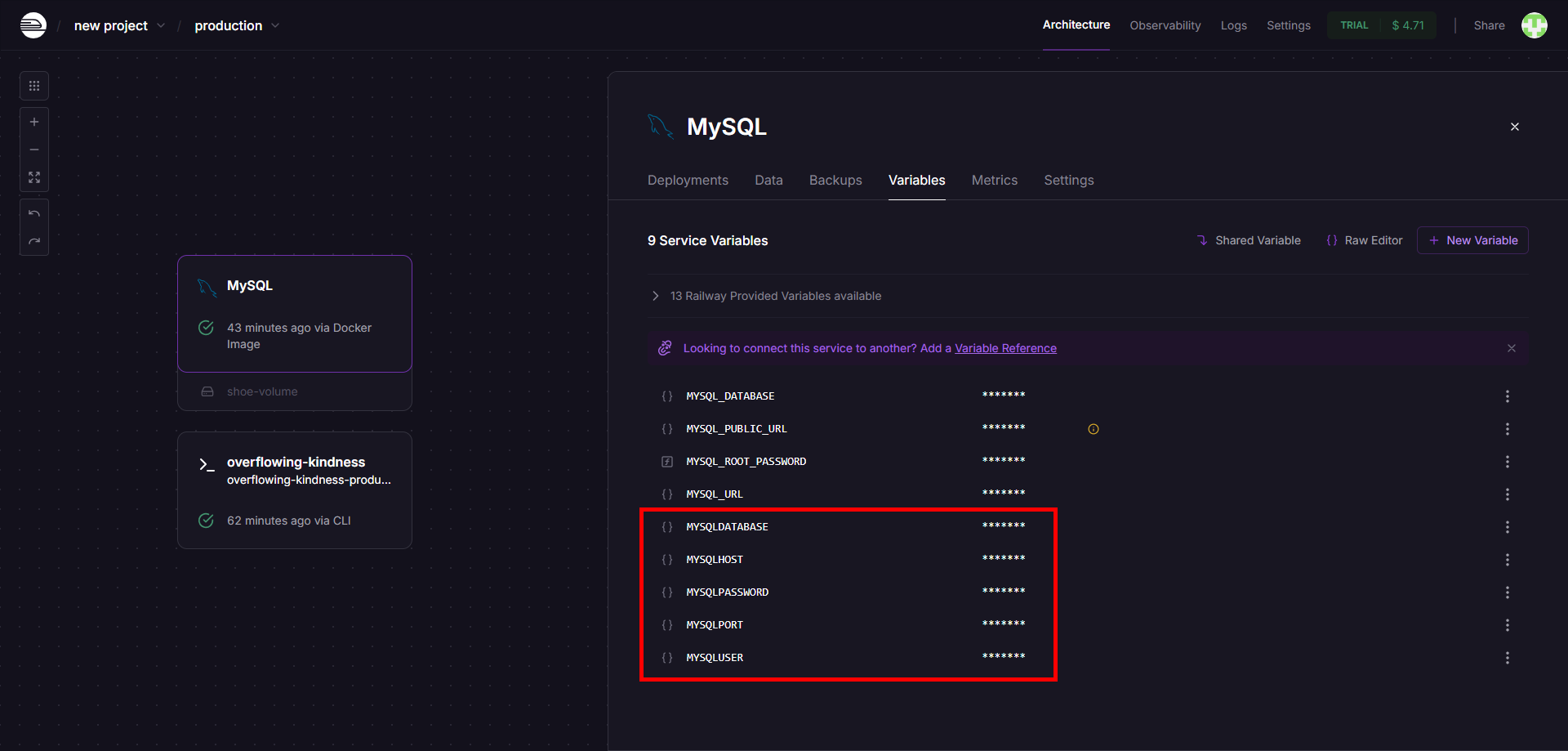
Task: Open the Data tab
Action: pyautogui.click(x=768, y=180)
